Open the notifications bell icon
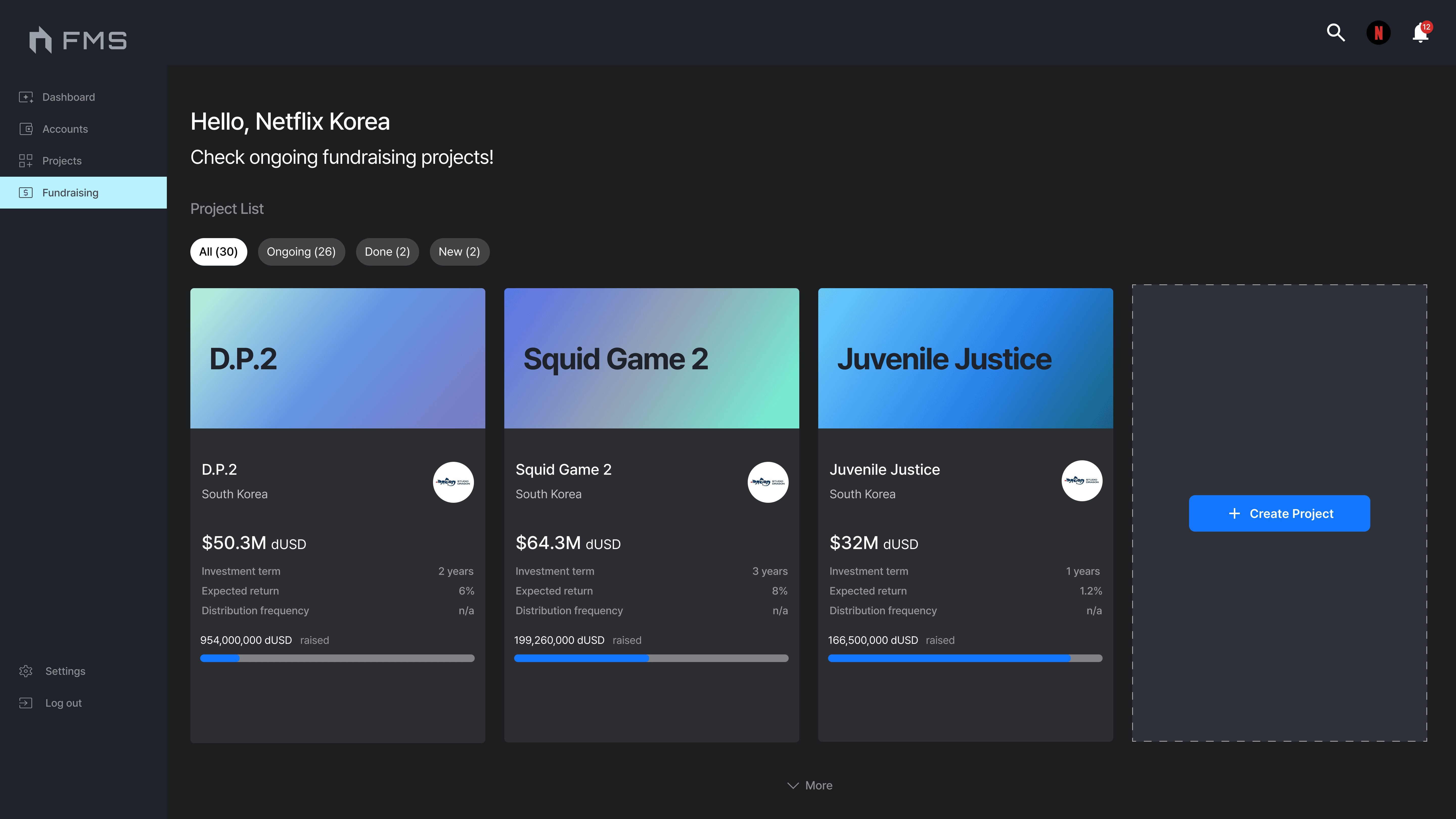The height and width of the screenshot is (819, 1456). click(x=1420, y=33)
